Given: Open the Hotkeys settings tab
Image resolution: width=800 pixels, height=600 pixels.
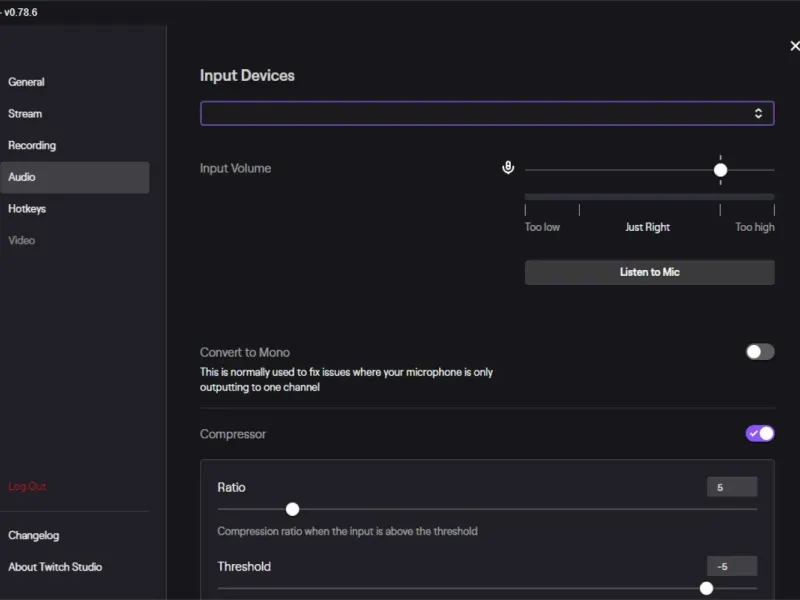Looking at the screenshot, I should coord(27,209).
